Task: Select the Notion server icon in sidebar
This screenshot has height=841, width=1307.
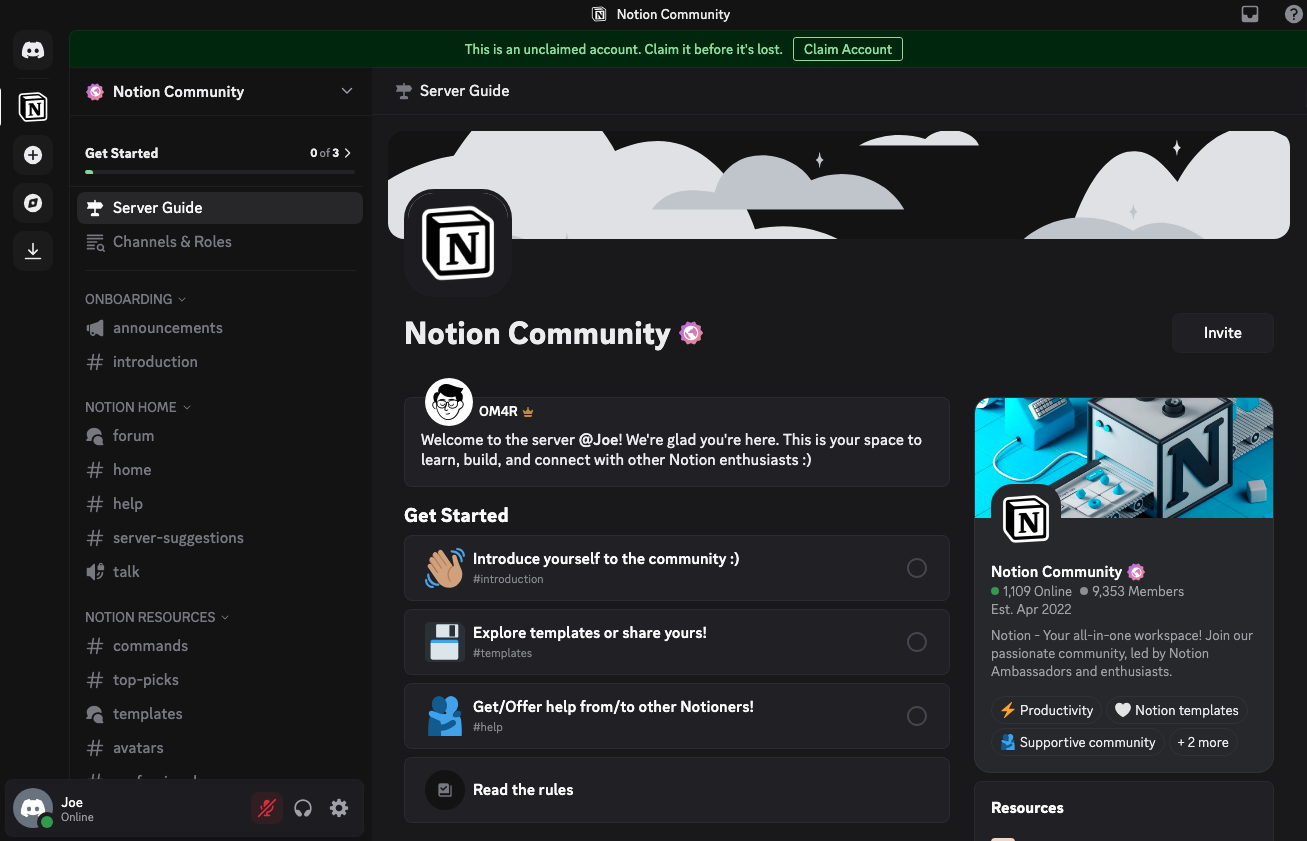Action: [x=33, y=107]
